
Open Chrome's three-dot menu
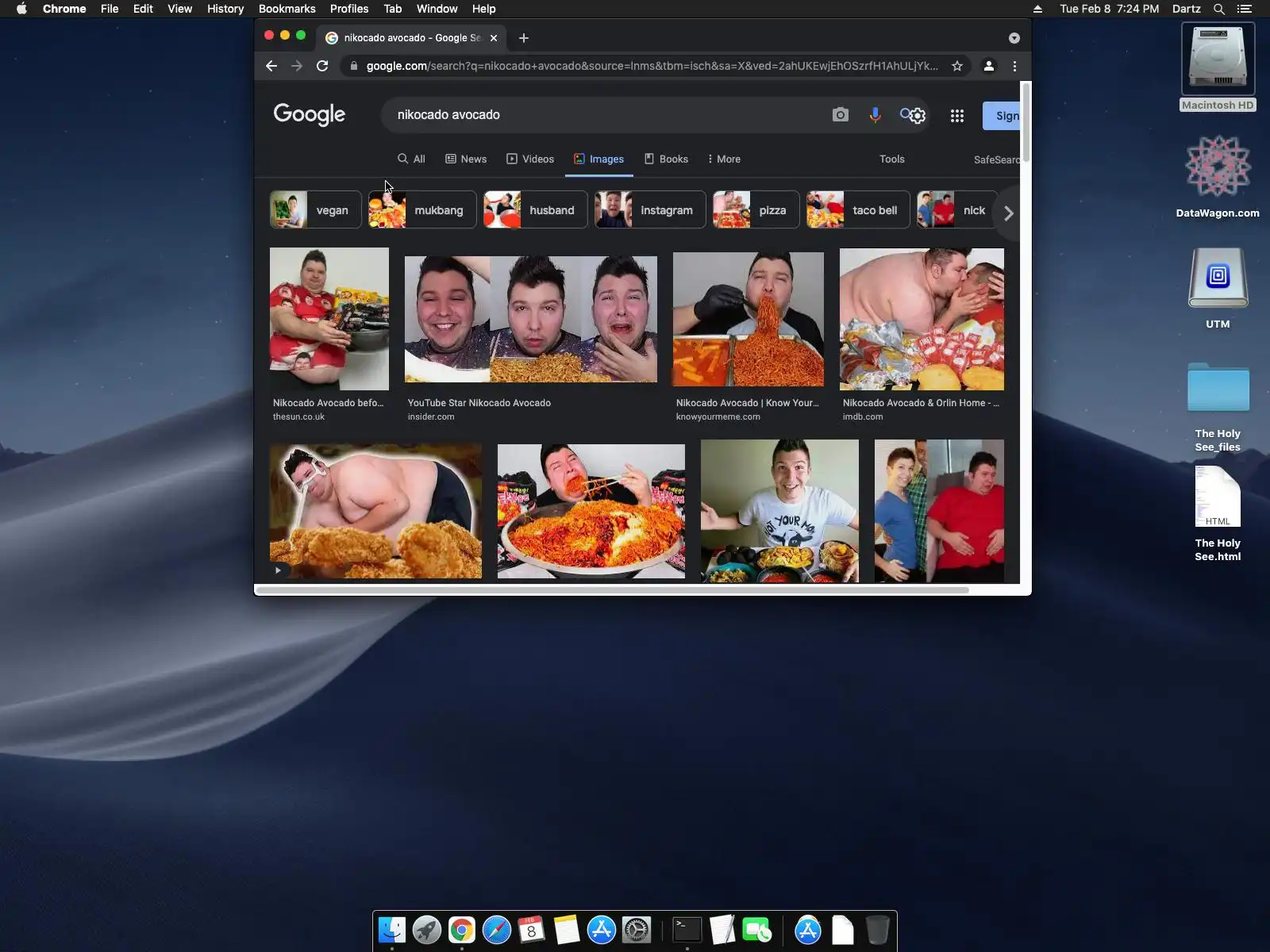1014,66
